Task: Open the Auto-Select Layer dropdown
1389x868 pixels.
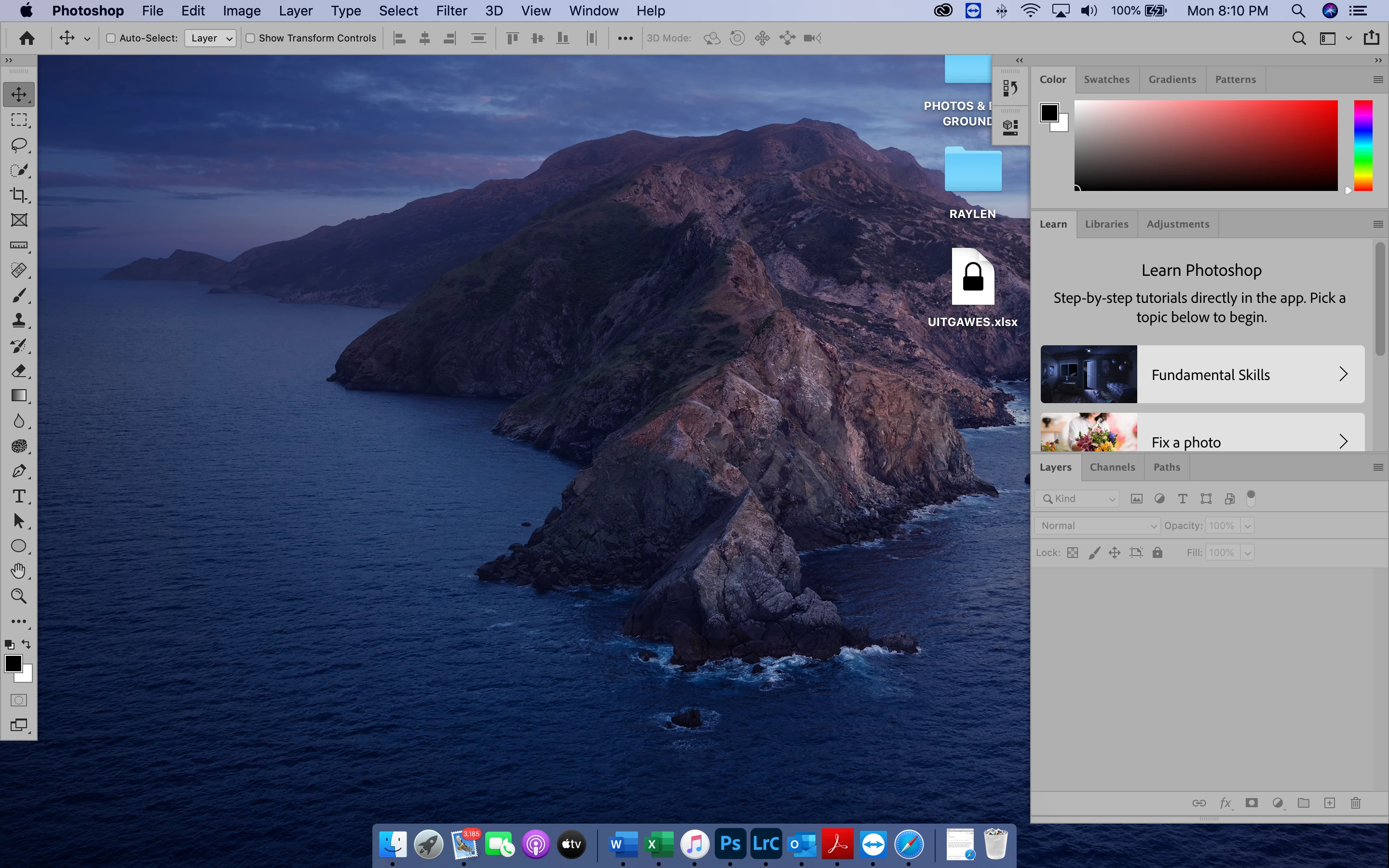Action: click(x=210, y=39)
